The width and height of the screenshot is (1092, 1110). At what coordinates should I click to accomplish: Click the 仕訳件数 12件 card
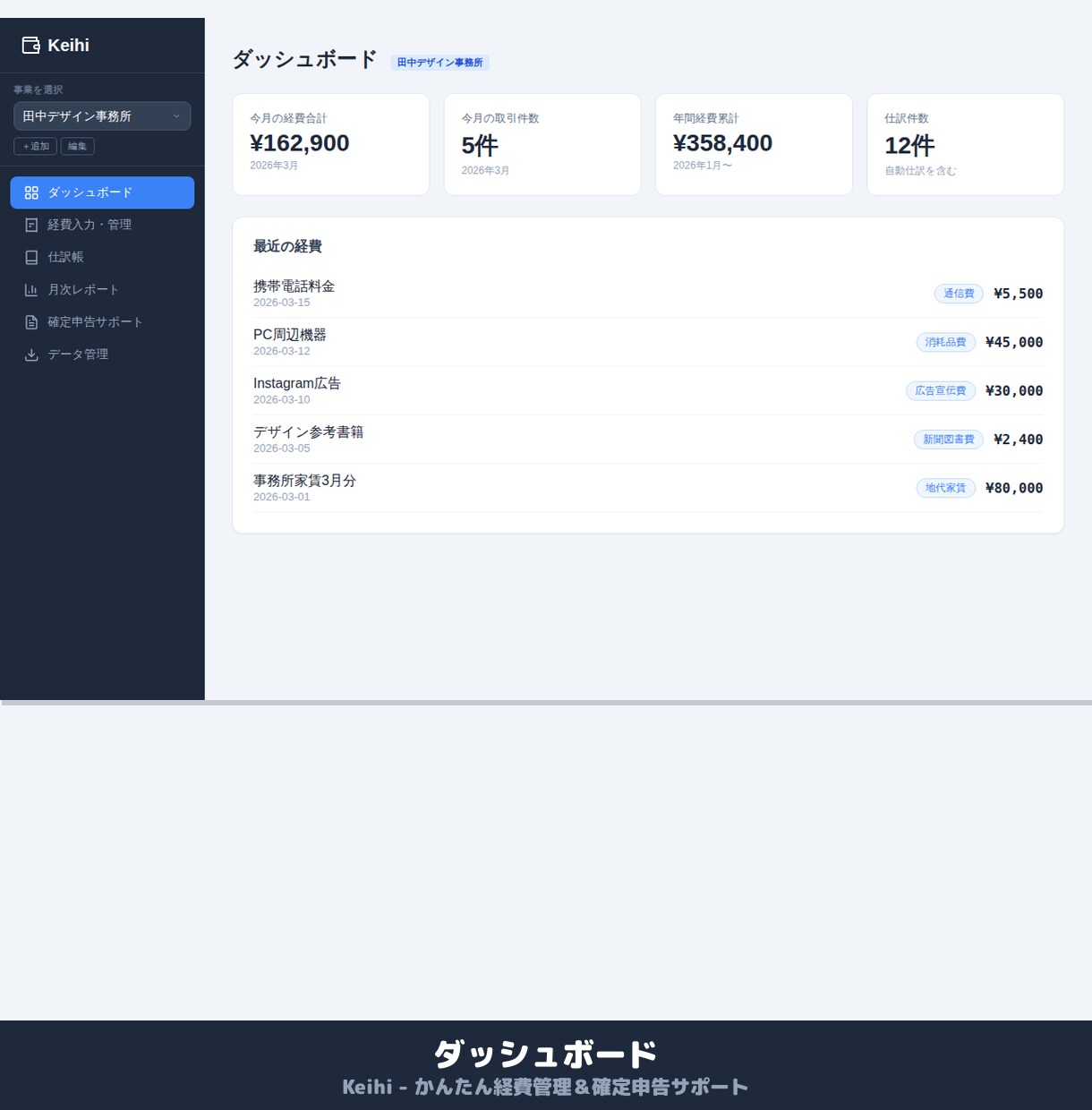pyautogui.click(x=965, y=144)
